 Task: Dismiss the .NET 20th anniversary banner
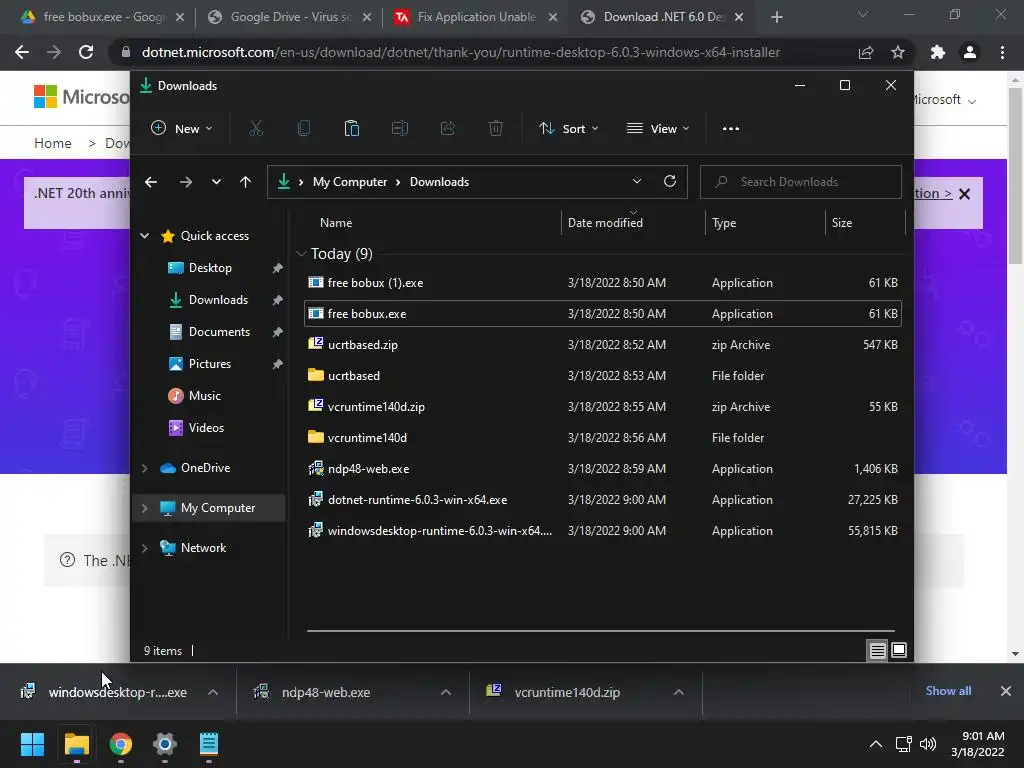pos(965,194)
